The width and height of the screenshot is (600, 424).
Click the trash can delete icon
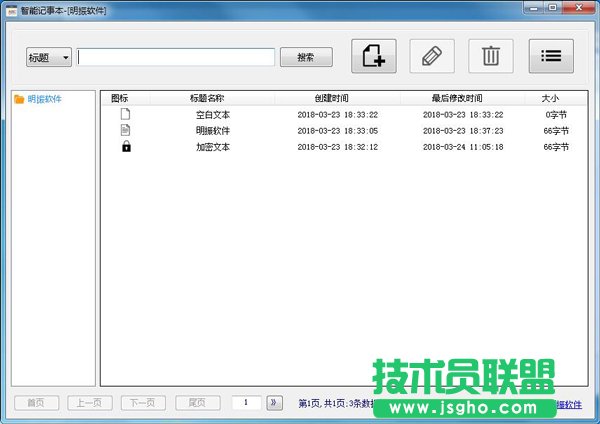[x=491, y=56]
